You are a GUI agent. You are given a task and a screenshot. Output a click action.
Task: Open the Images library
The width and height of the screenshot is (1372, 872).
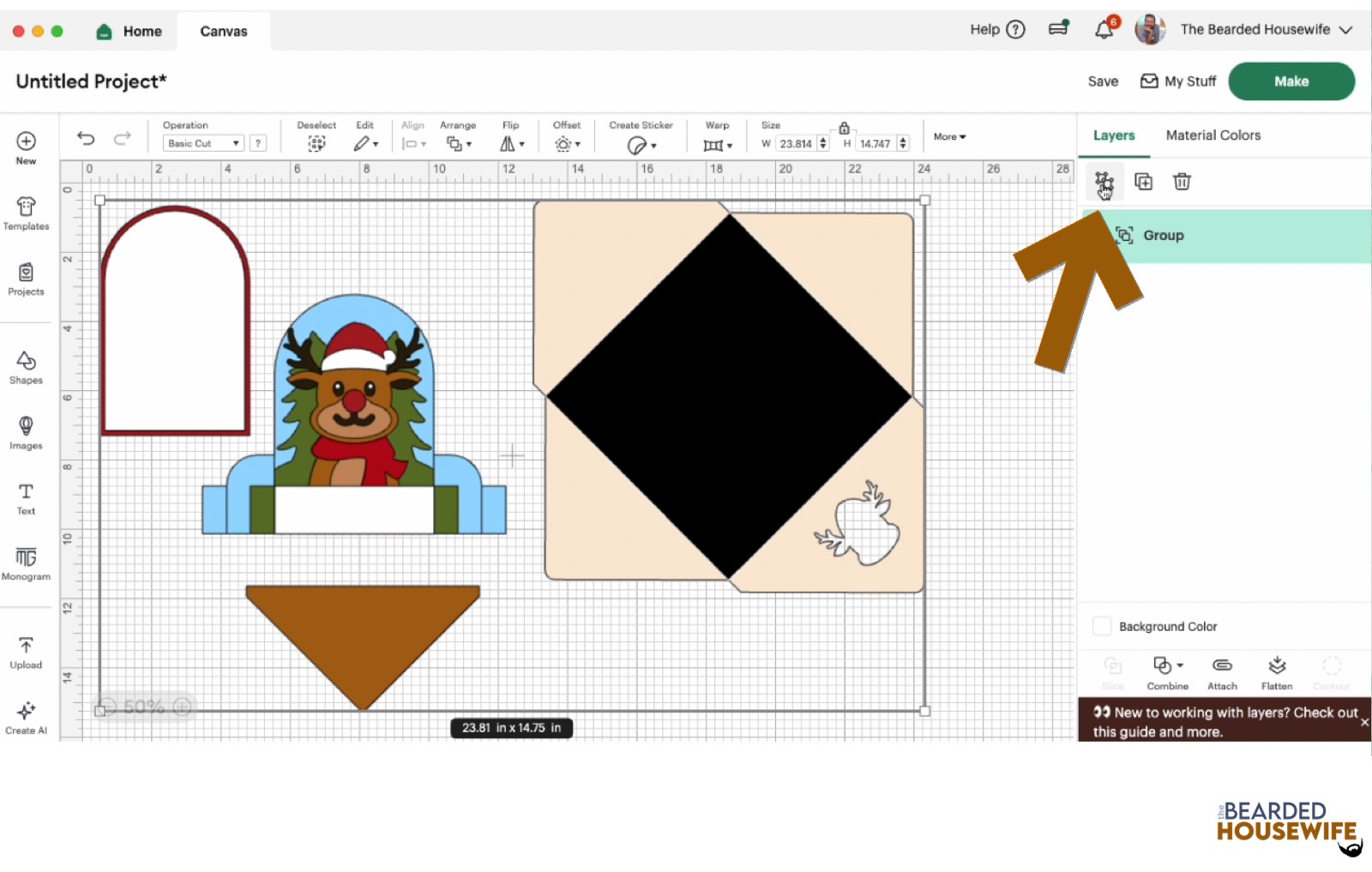click(x=26, y=432)
